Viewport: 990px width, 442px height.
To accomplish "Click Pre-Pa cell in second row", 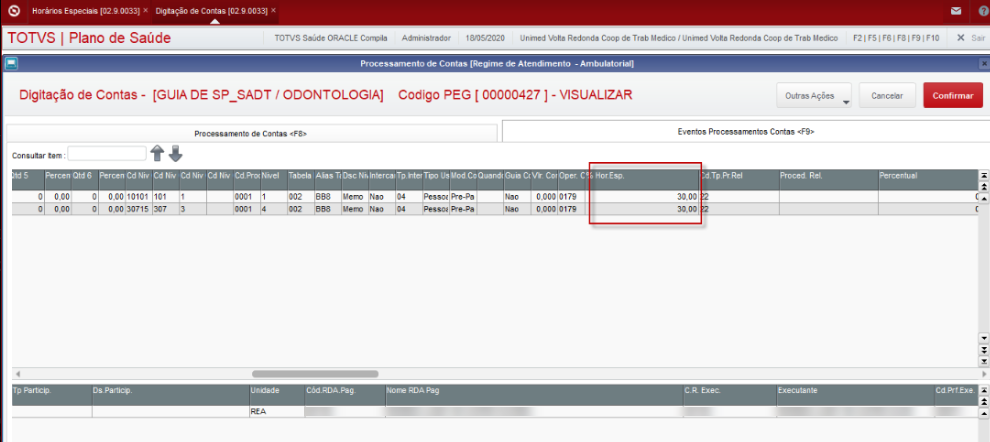I will (x=463, y=208).
